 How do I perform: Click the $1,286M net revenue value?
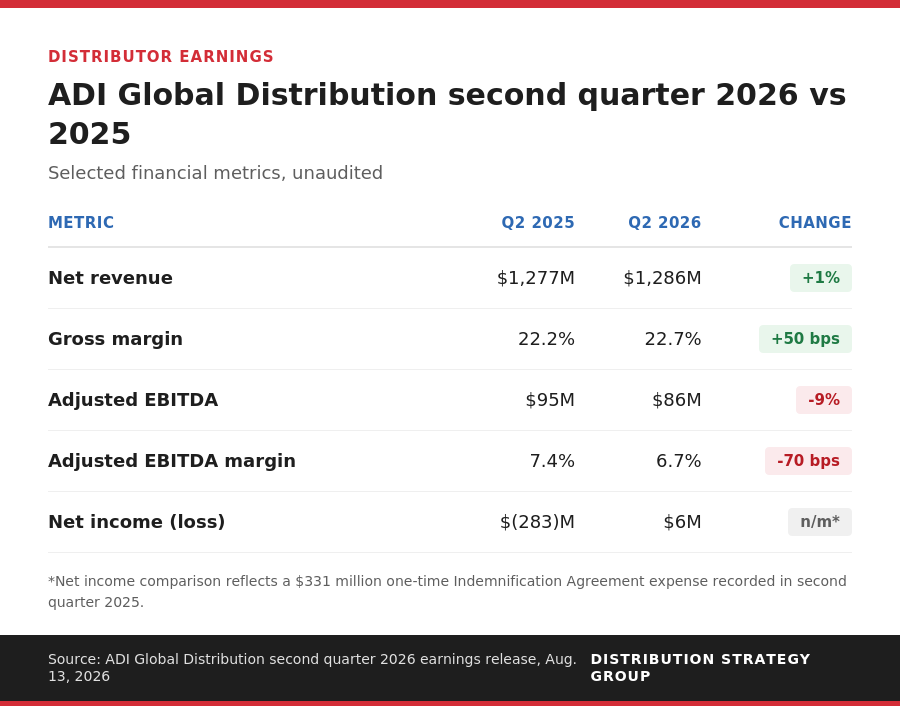[662, 278]
